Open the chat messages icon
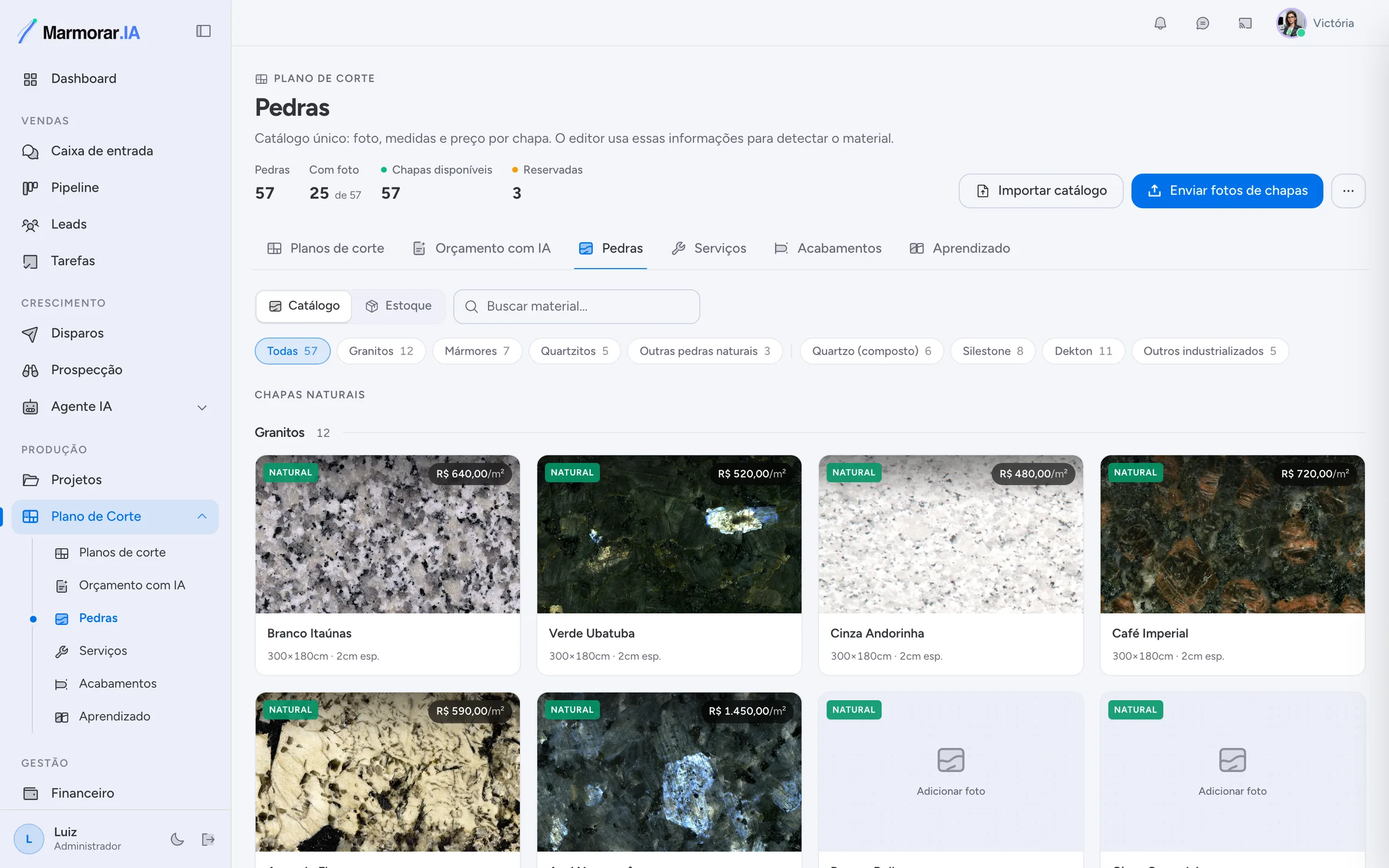1389x868 pixels. click(x=1202, y=23)
